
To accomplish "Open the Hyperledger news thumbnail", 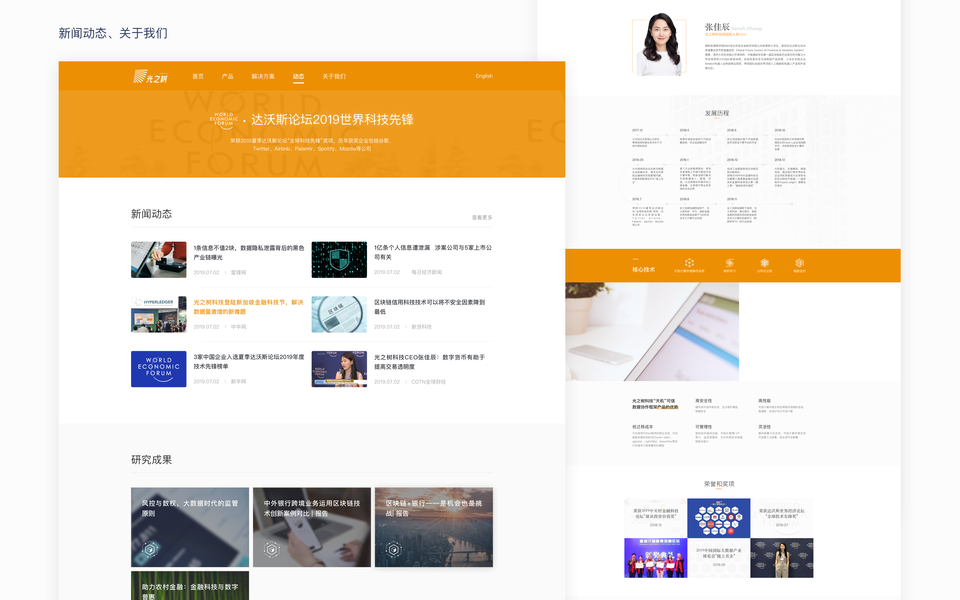I will click(159, 314).
